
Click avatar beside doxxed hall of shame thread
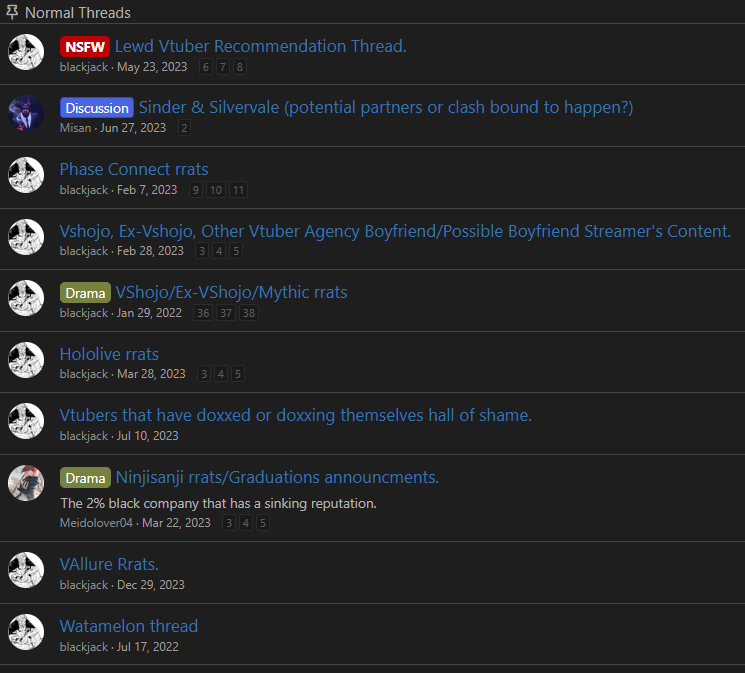[26, 421]
